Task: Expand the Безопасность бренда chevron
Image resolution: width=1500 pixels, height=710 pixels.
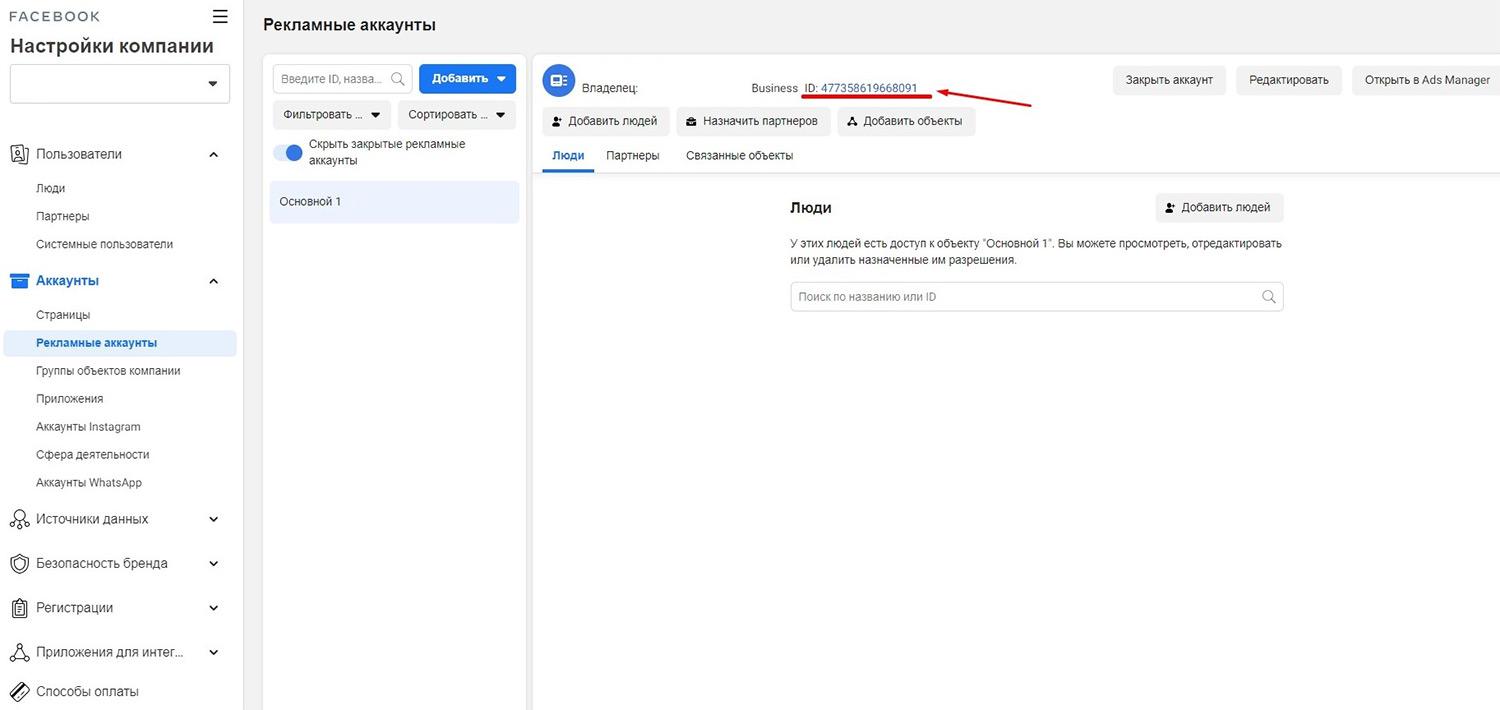Action: [x=213, y=563]
